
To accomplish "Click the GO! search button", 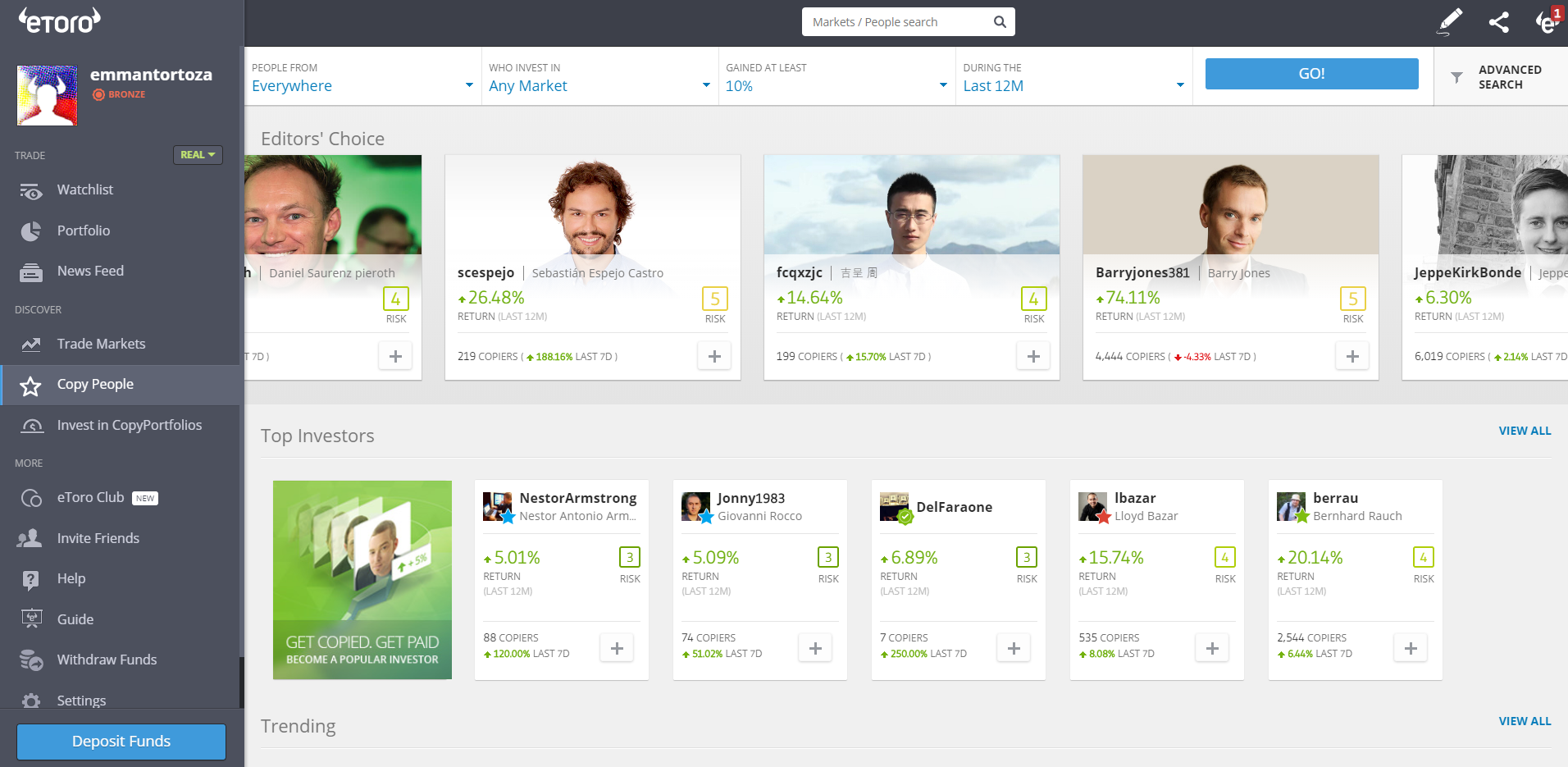I will tap(1311, 74).
